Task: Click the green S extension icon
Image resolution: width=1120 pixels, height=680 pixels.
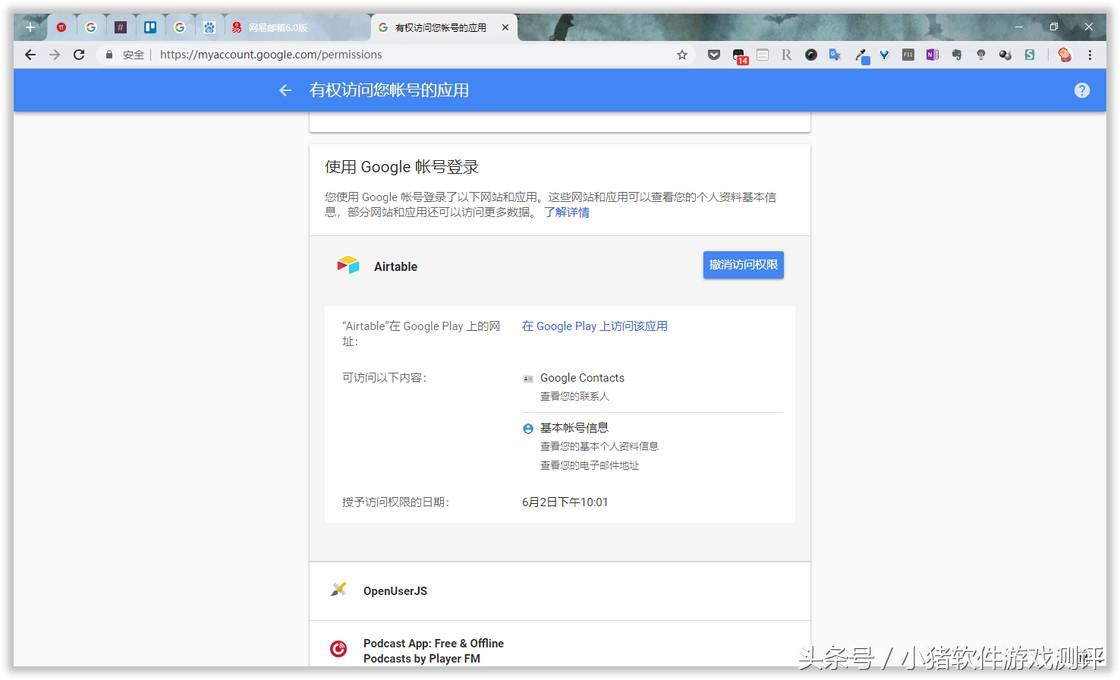Action: 1029,55
